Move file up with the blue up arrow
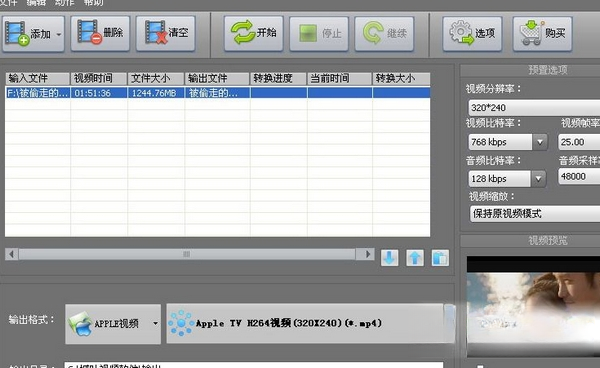 [415, 258]
